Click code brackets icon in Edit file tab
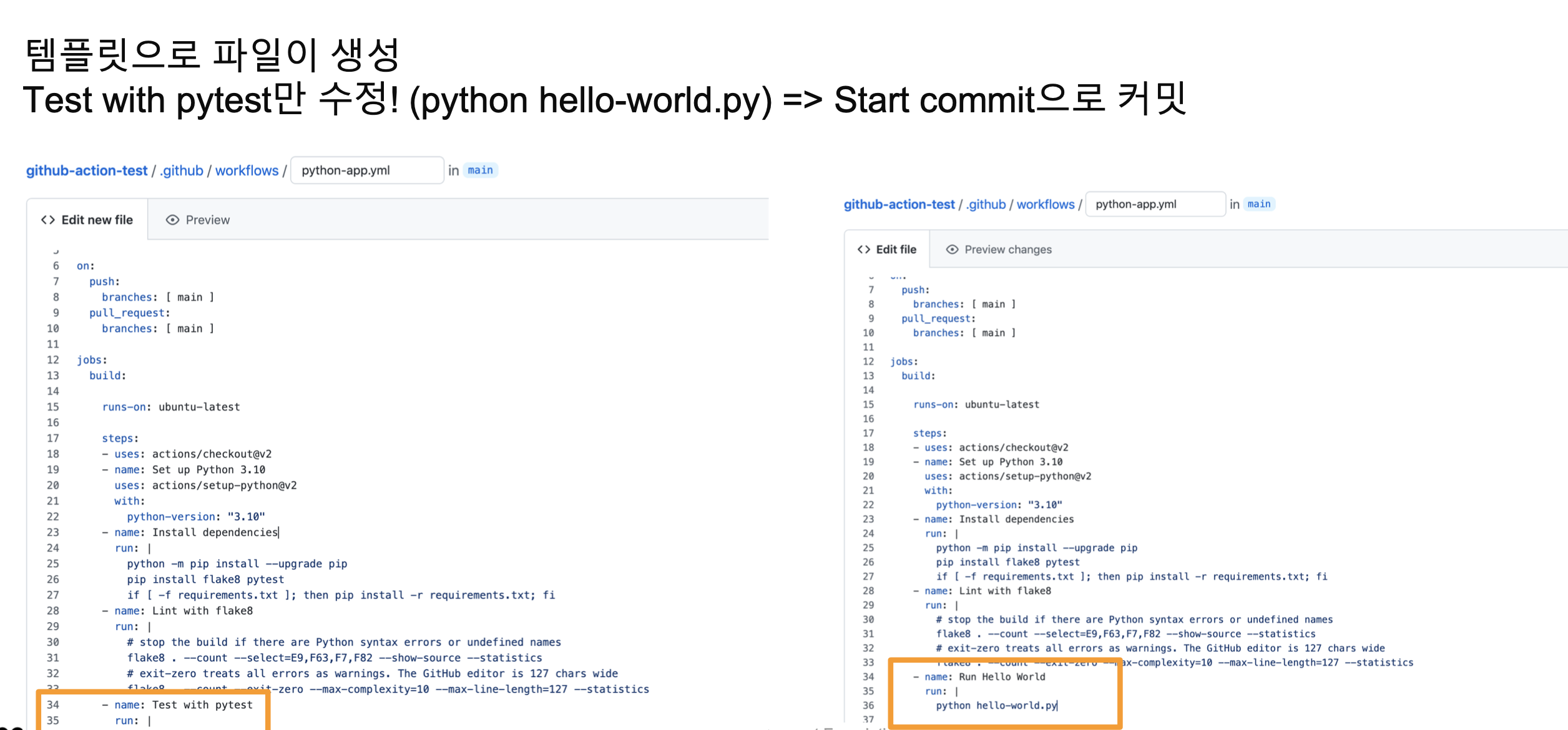Screen dimensions: 1568x730 coord(864,250)
